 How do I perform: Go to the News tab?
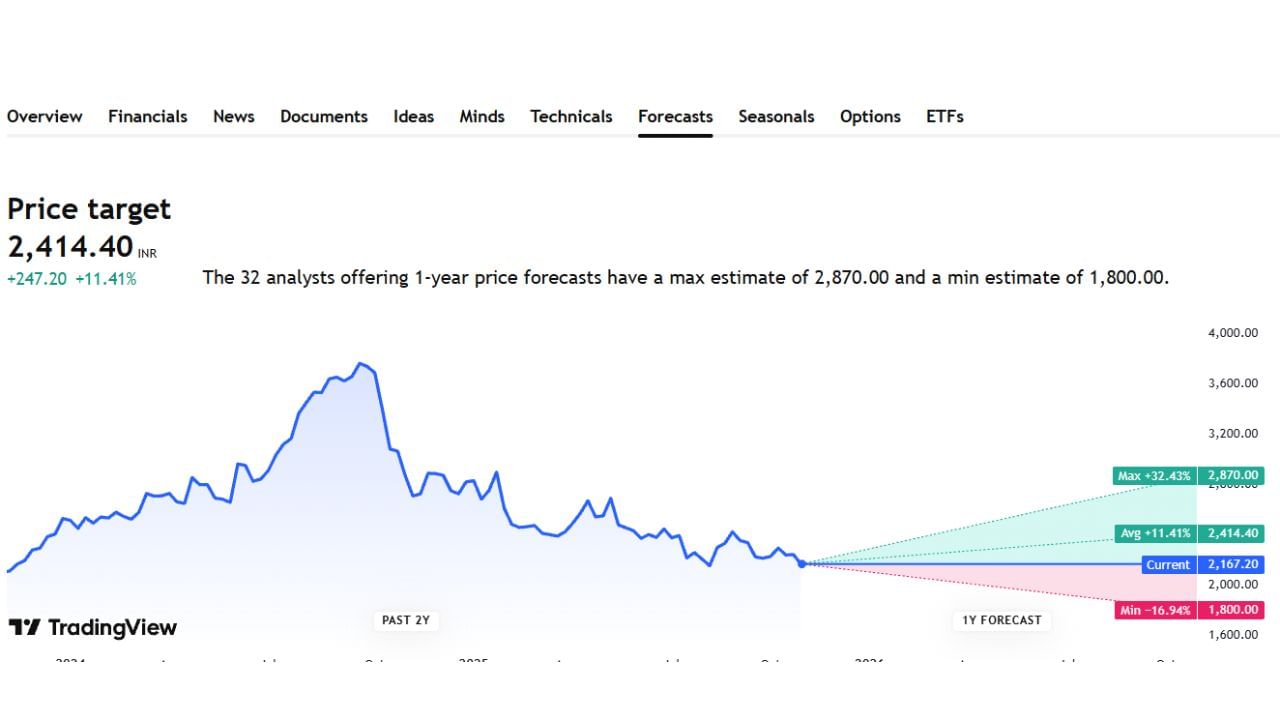233,117
